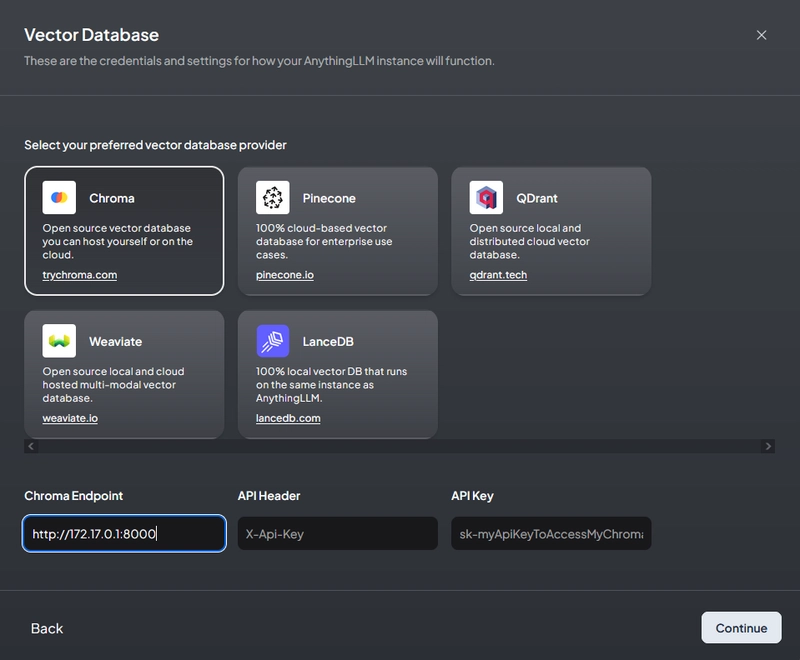The image size is (800, 660).
Task: Click the LanceDB logo icon
Action: click(272, 341)
